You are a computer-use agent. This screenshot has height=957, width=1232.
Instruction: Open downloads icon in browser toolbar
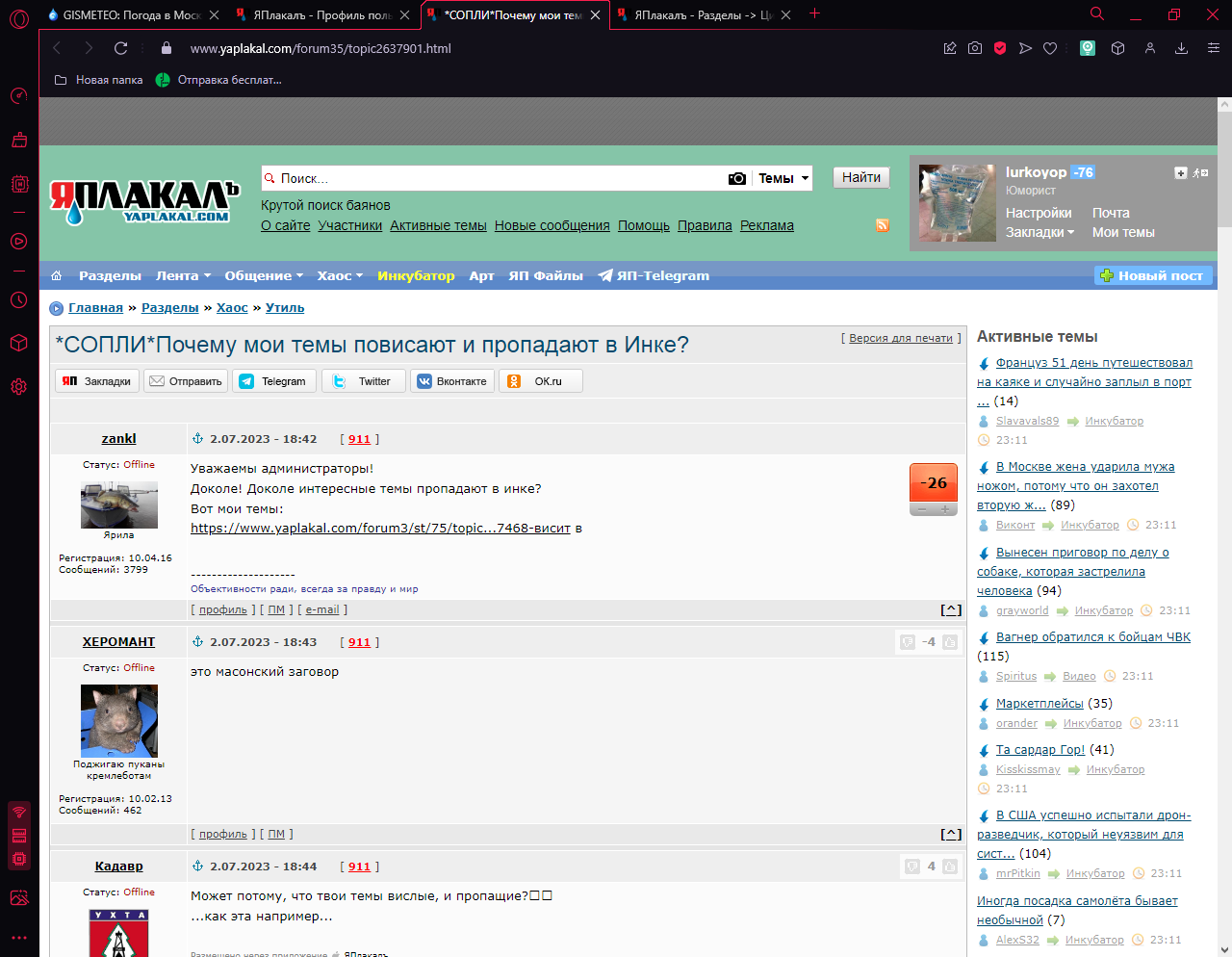pos(1181,48)
